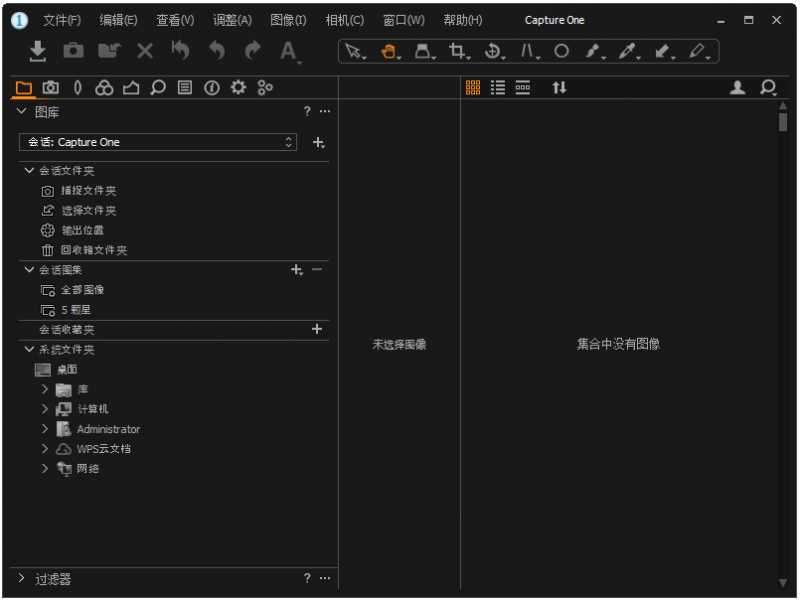The width and height of the screenshot is (800, 601).
Task: Open the Exposure tool tab
Action: (131, 88)
